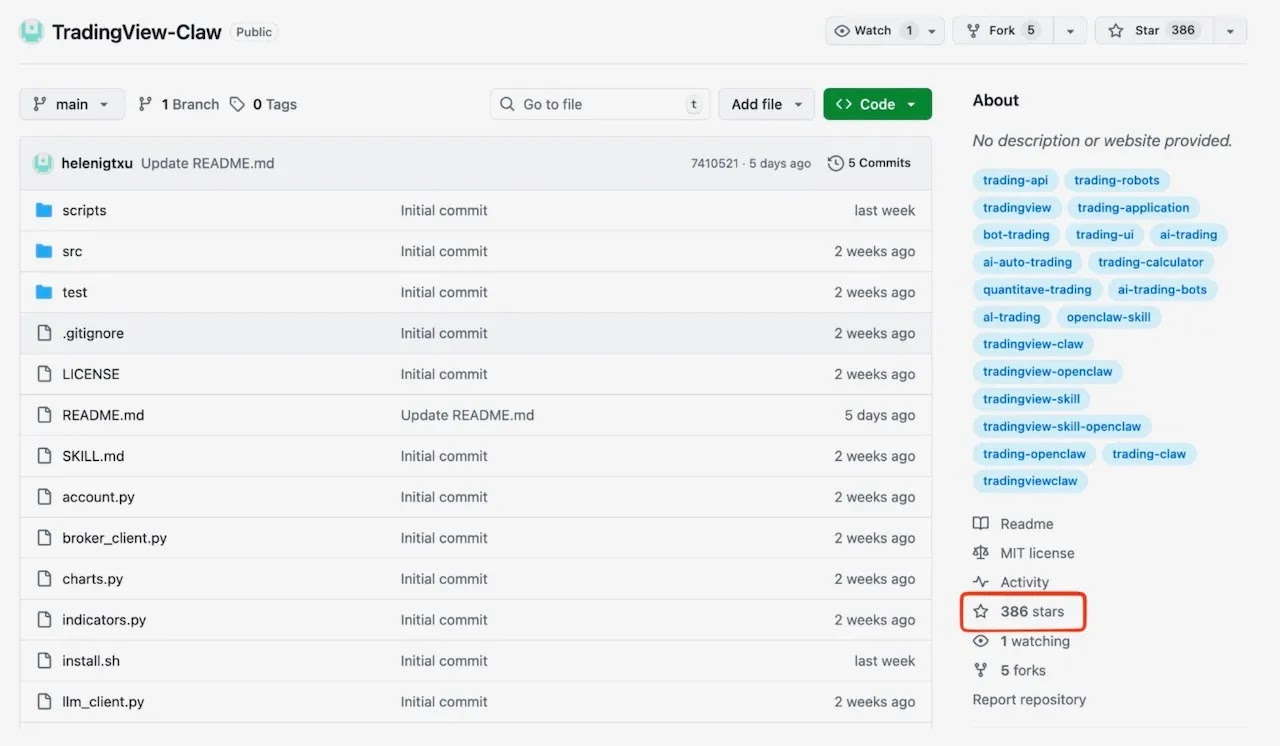Click the quantitave-trading topic tag

point(1037,290)
